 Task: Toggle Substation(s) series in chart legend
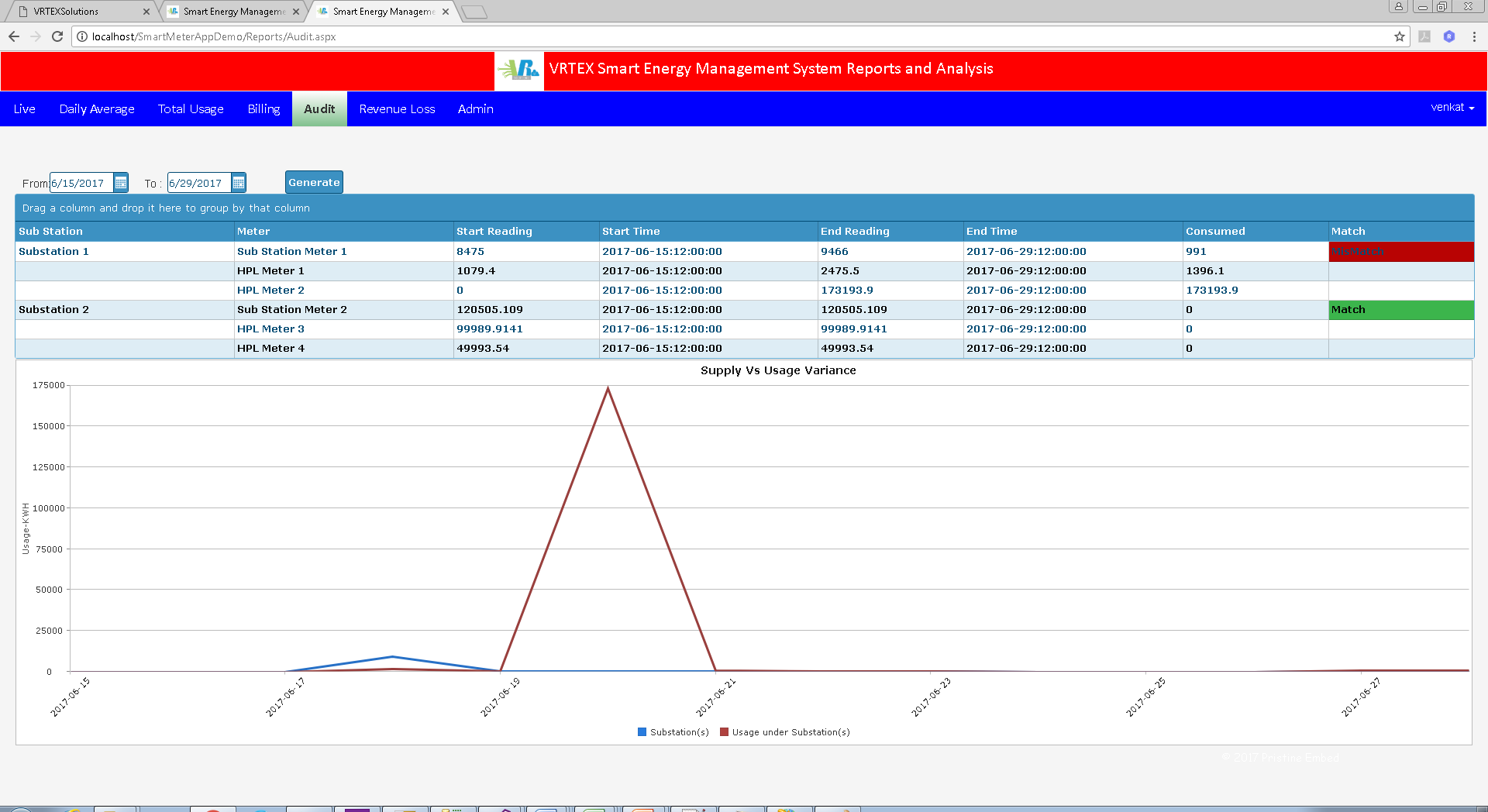click(x=673, y=732)
